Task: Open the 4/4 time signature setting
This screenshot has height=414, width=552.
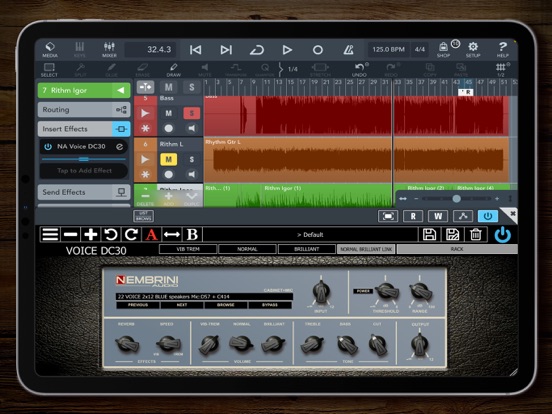Action: (420, 50)
